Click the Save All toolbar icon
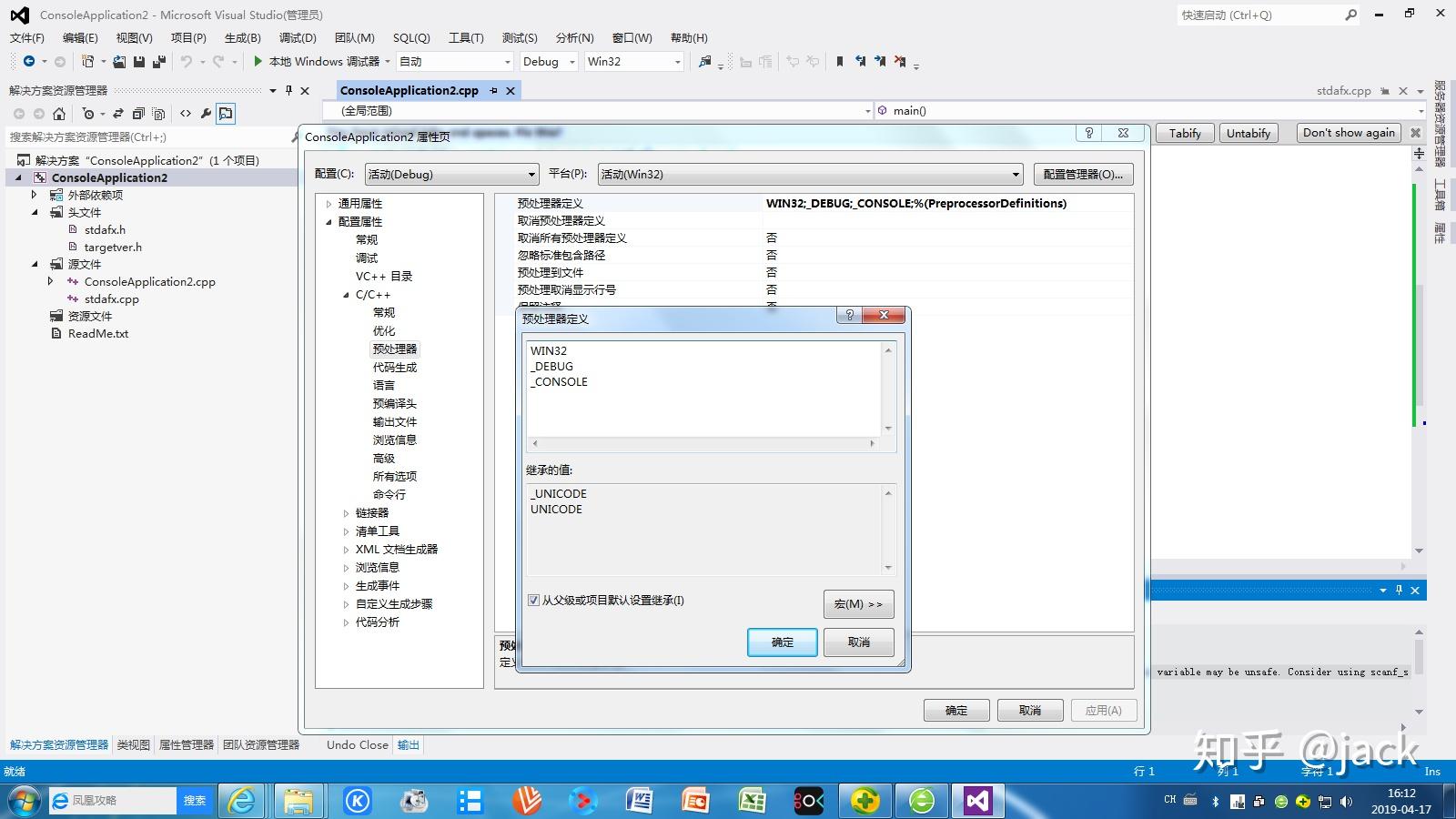 pyautogui.click(x=159, y=62)
